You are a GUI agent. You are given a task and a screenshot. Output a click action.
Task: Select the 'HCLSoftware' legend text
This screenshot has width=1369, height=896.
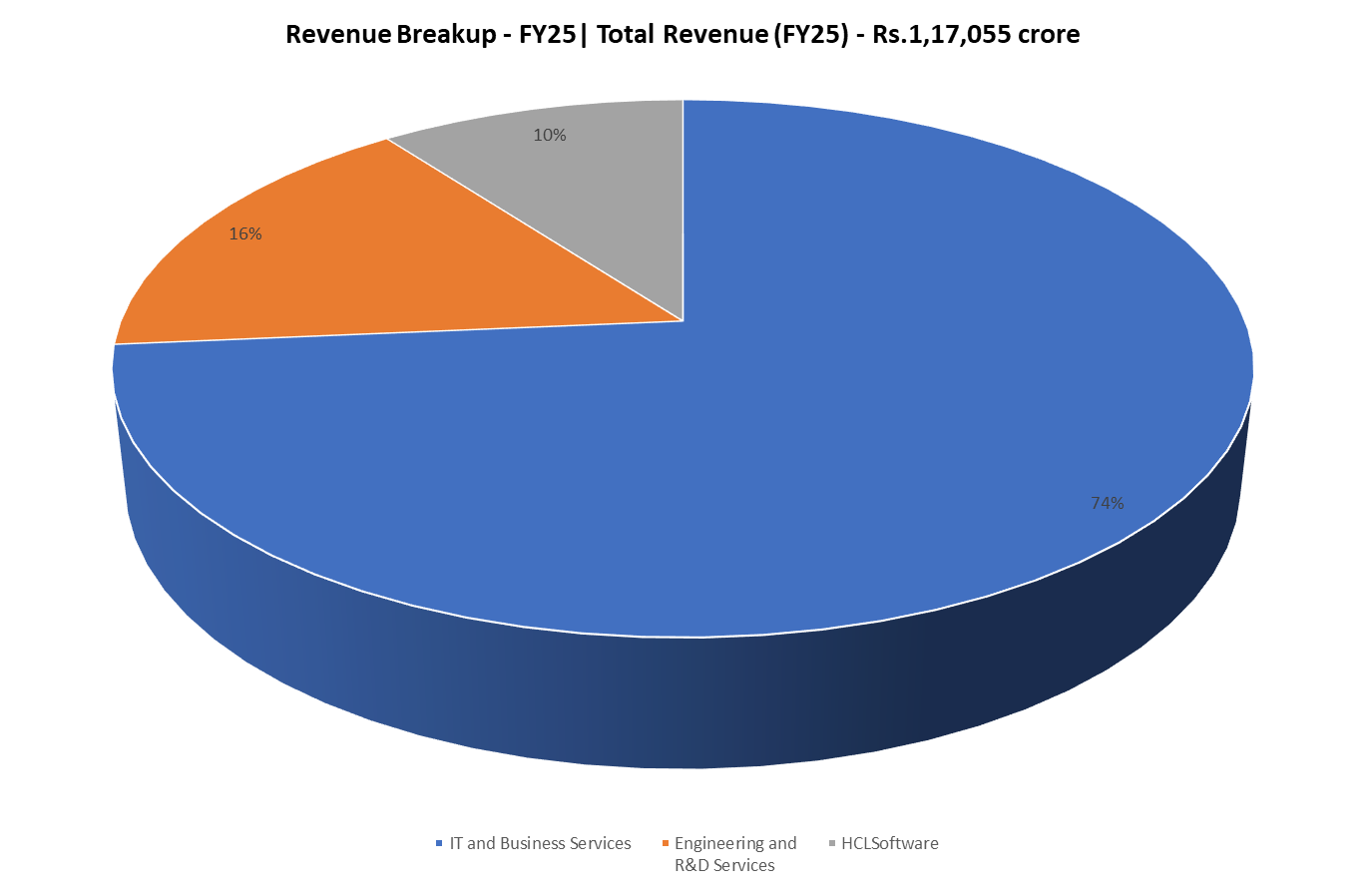[889, 843]
